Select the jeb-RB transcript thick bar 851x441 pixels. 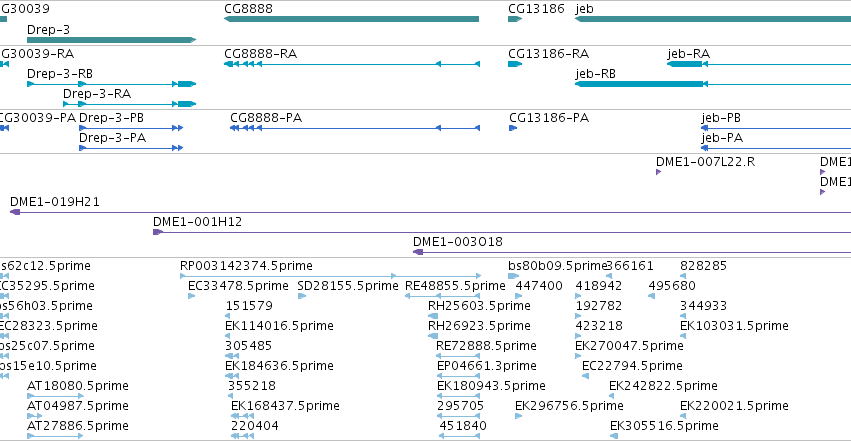coord(639,84)
